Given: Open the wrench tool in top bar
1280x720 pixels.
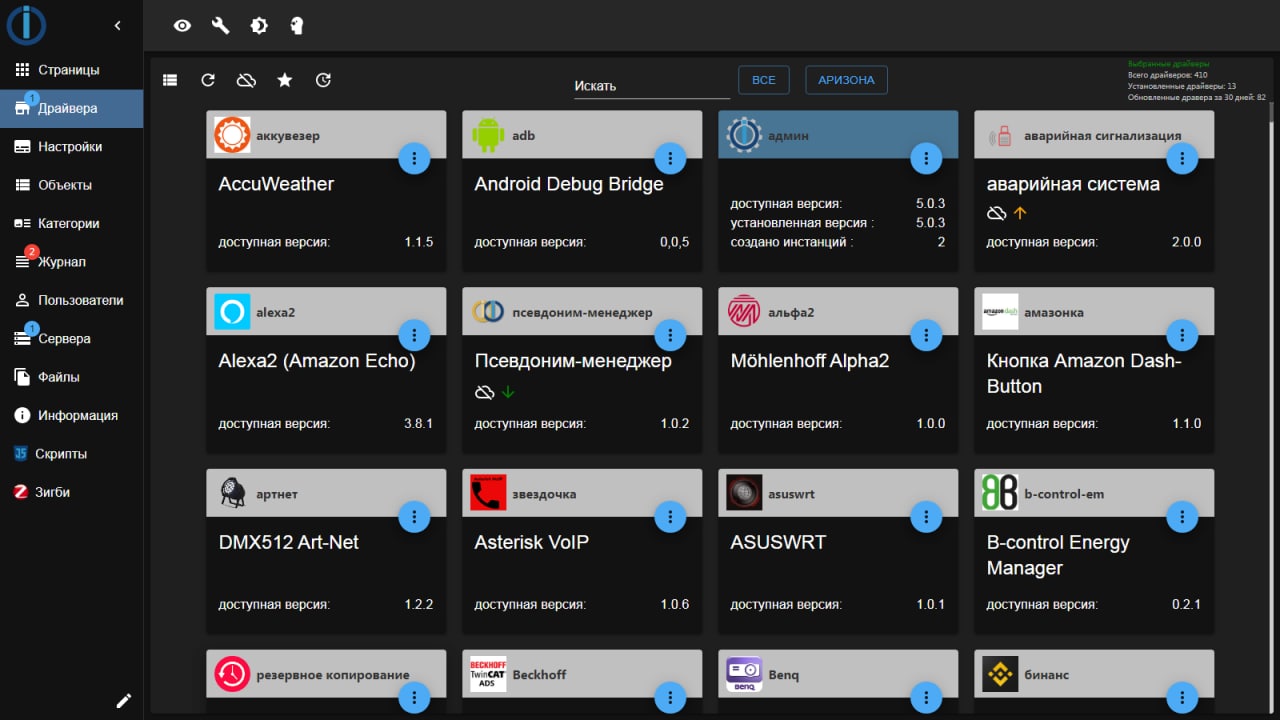Looking at the screenshot, I should click(x=220, y=26).
